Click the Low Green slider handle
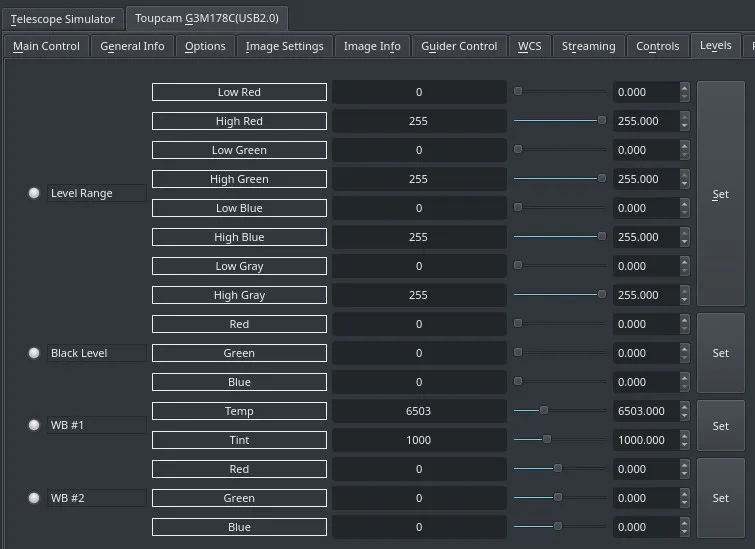The image size is (755, 549). [x=518, y=149]
